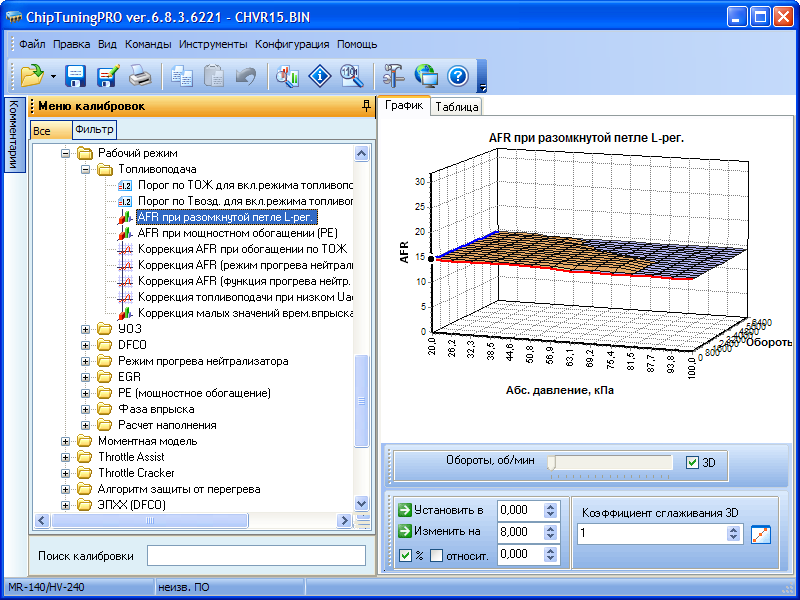This screenshot has height=600, width=800.
Task: Click the Save floppy disk icon
Action: [77, 76]
